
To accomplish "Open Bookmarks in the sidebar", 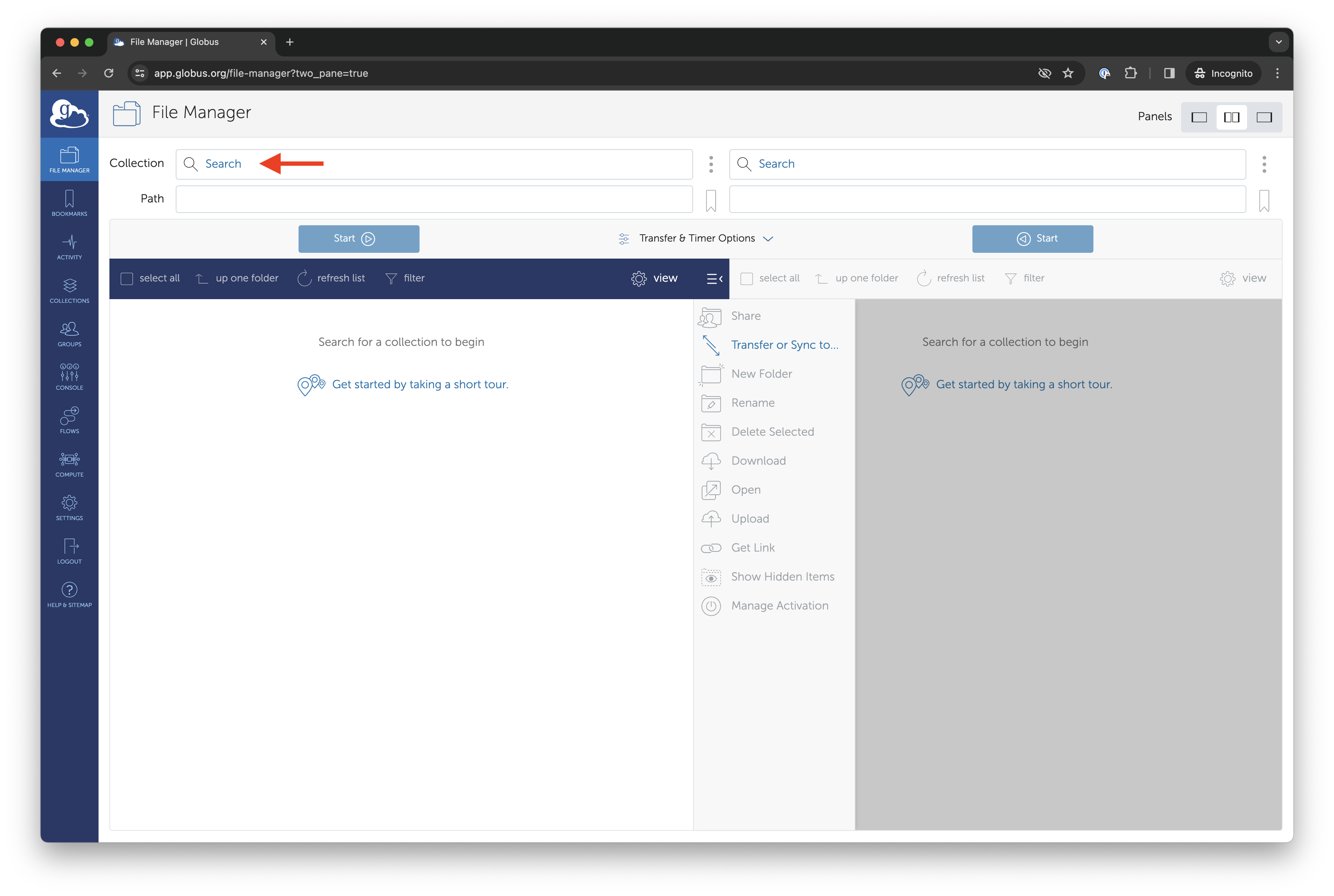I will [69, 203].
